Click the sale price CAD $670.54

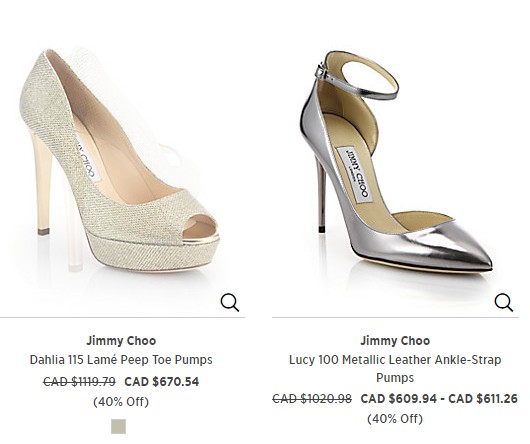(x=162, y=381)
